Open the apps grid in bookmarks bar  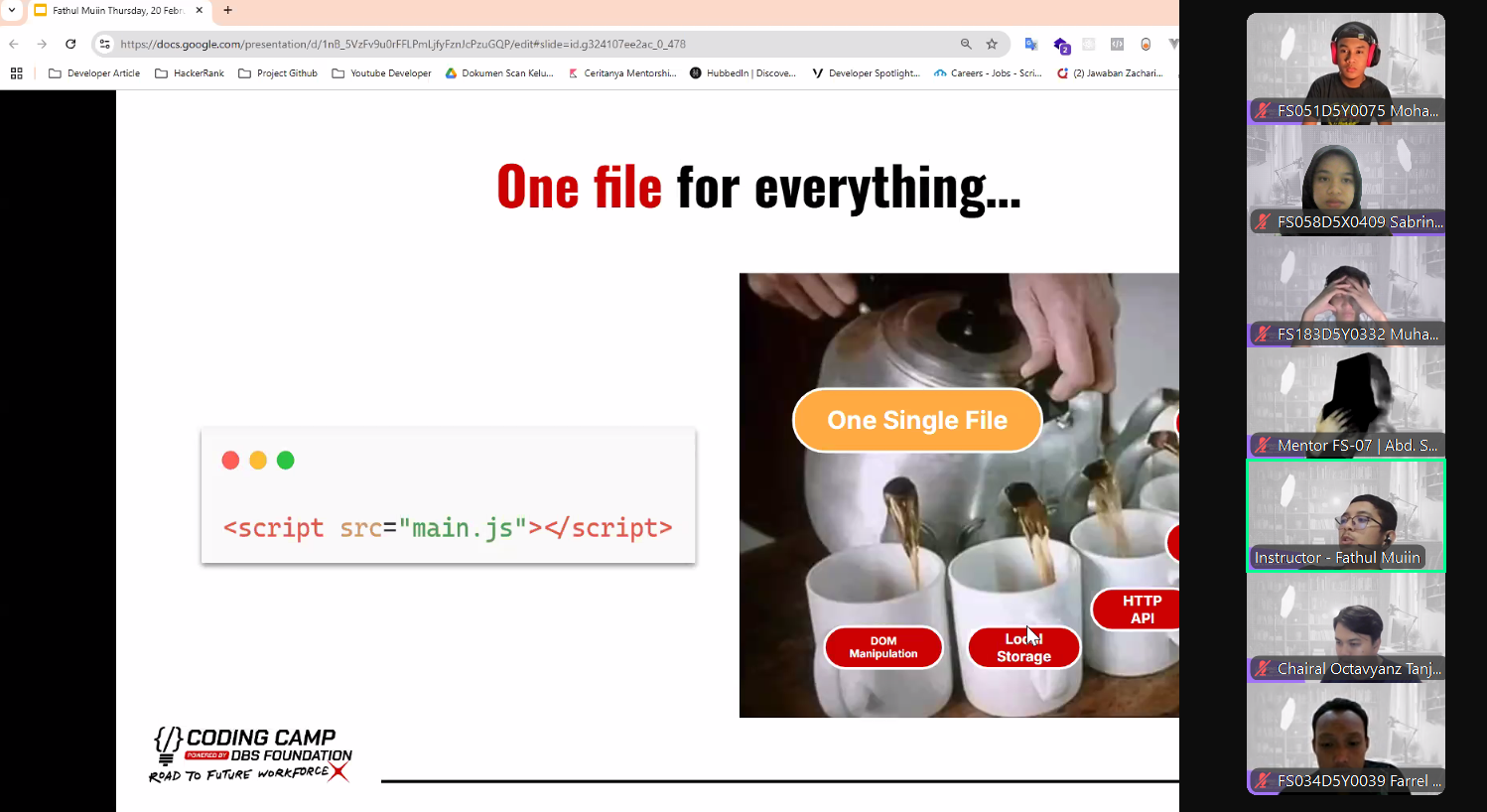pyautogui.click(x=16, y=73)
